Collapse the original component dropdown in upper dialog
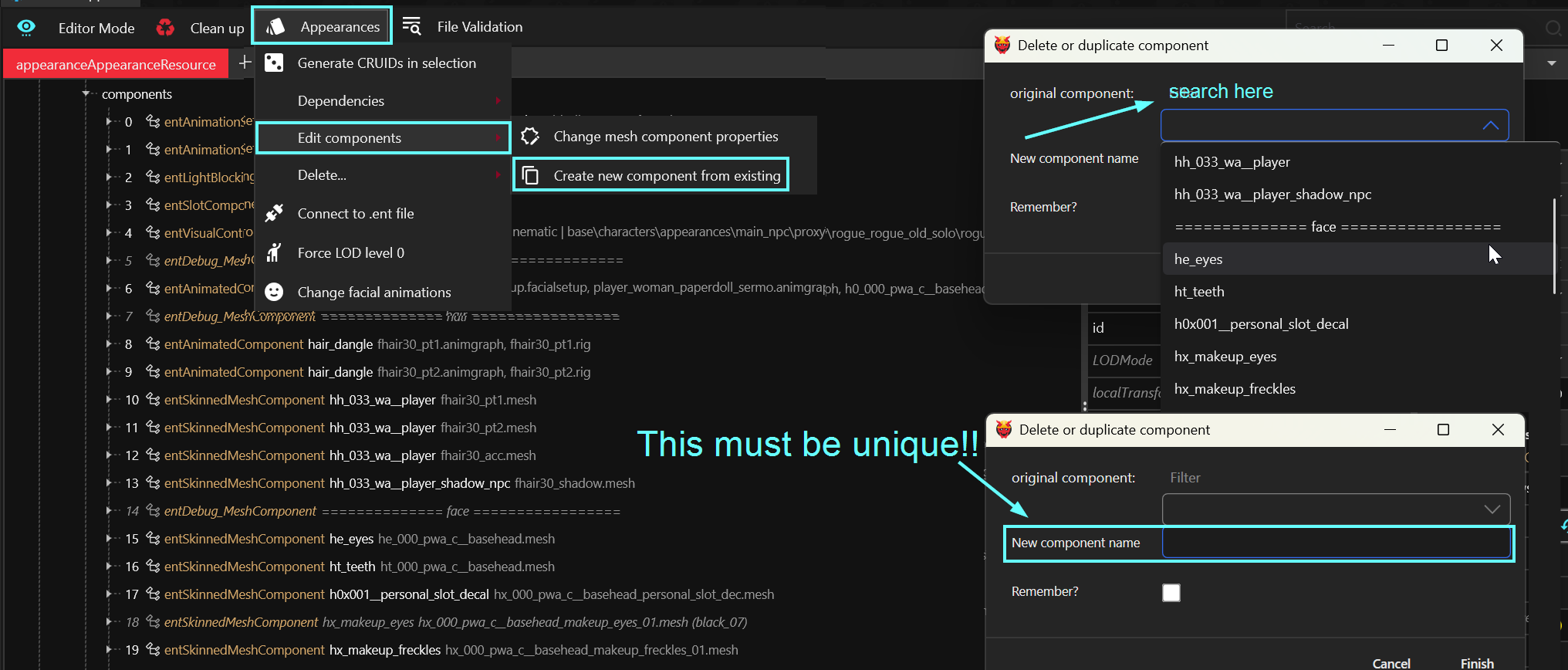 [x=1490, y=125]
